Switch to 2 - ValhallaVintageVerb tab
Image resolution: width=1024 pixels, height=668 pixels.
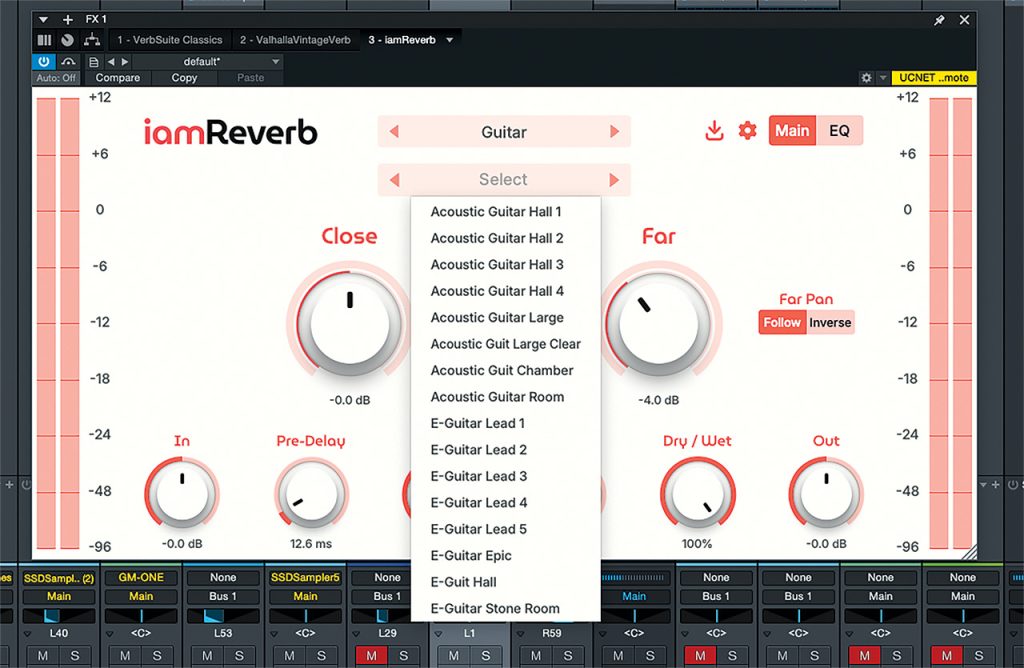point(295,40)
